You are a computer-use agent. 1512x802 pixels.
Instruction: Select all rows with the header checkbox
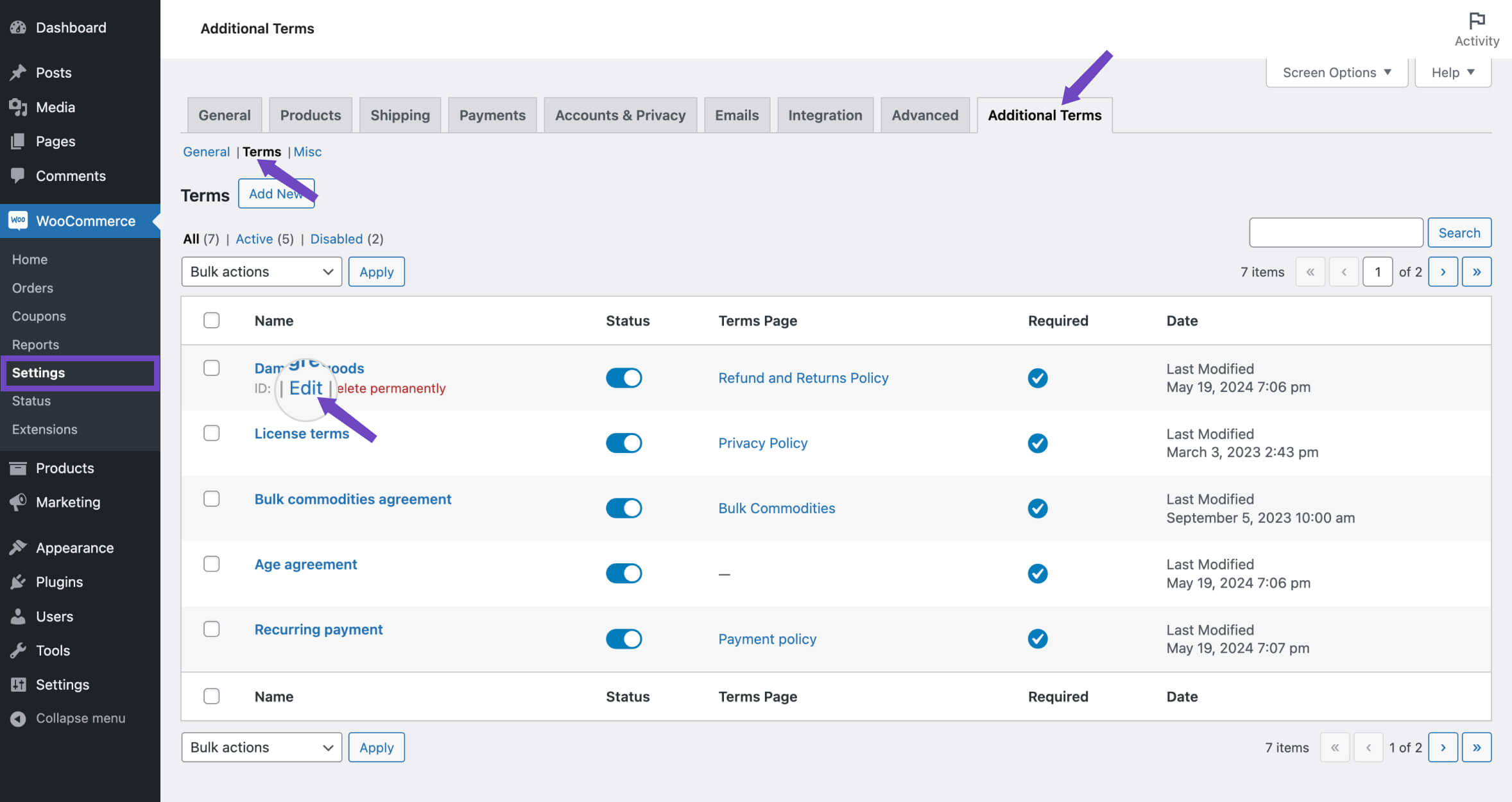pyautogui.click(x=212, y=320)
